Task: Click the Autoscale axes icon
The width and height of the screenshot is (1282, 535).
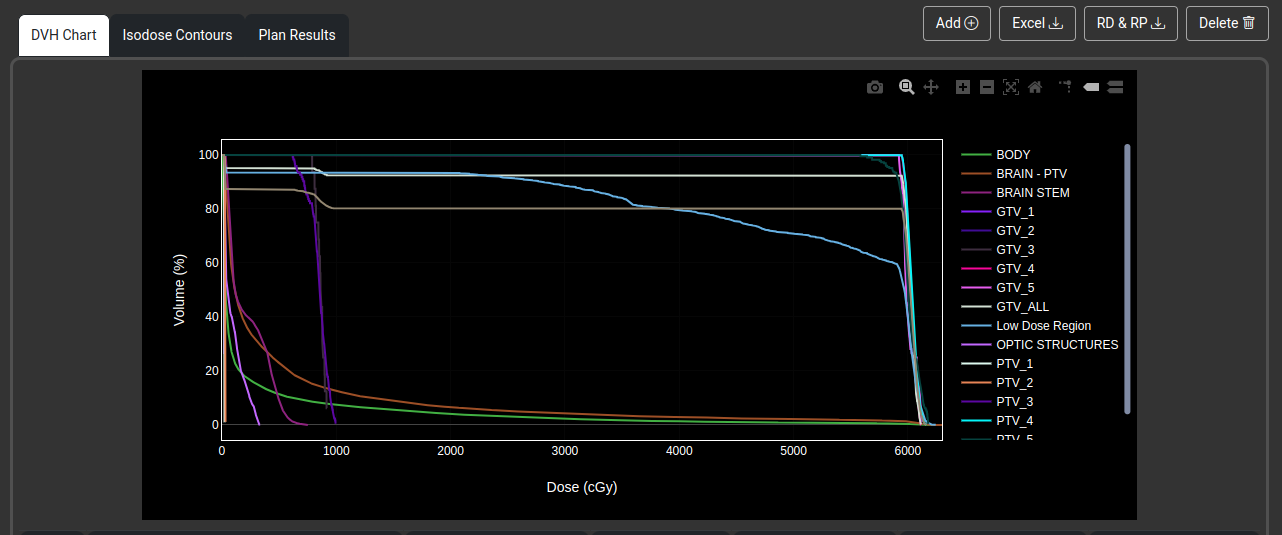Action: tap(1011, 88)
